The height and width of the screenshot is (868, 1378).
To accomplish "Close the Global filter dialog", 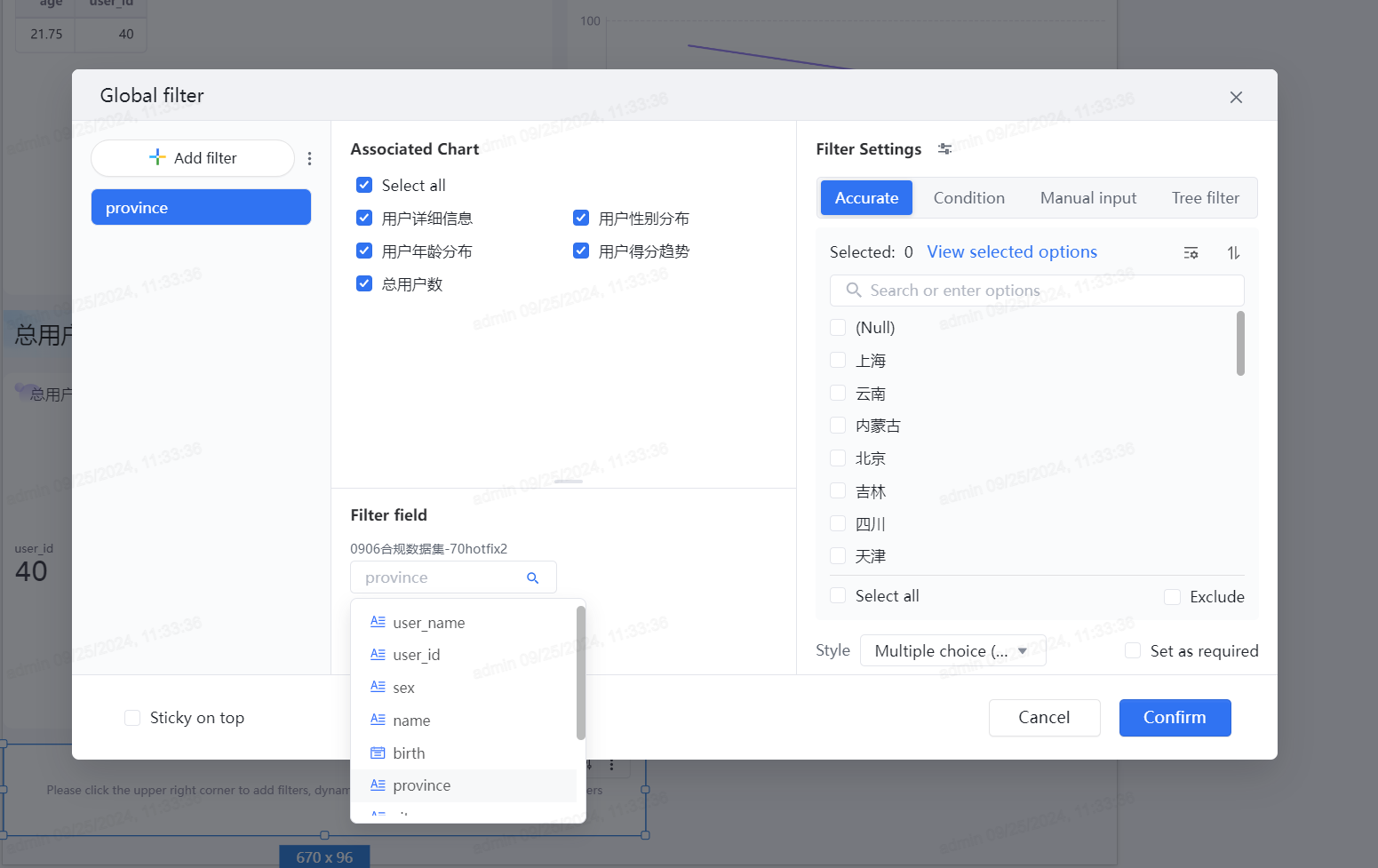I will tap(1236, 97).
